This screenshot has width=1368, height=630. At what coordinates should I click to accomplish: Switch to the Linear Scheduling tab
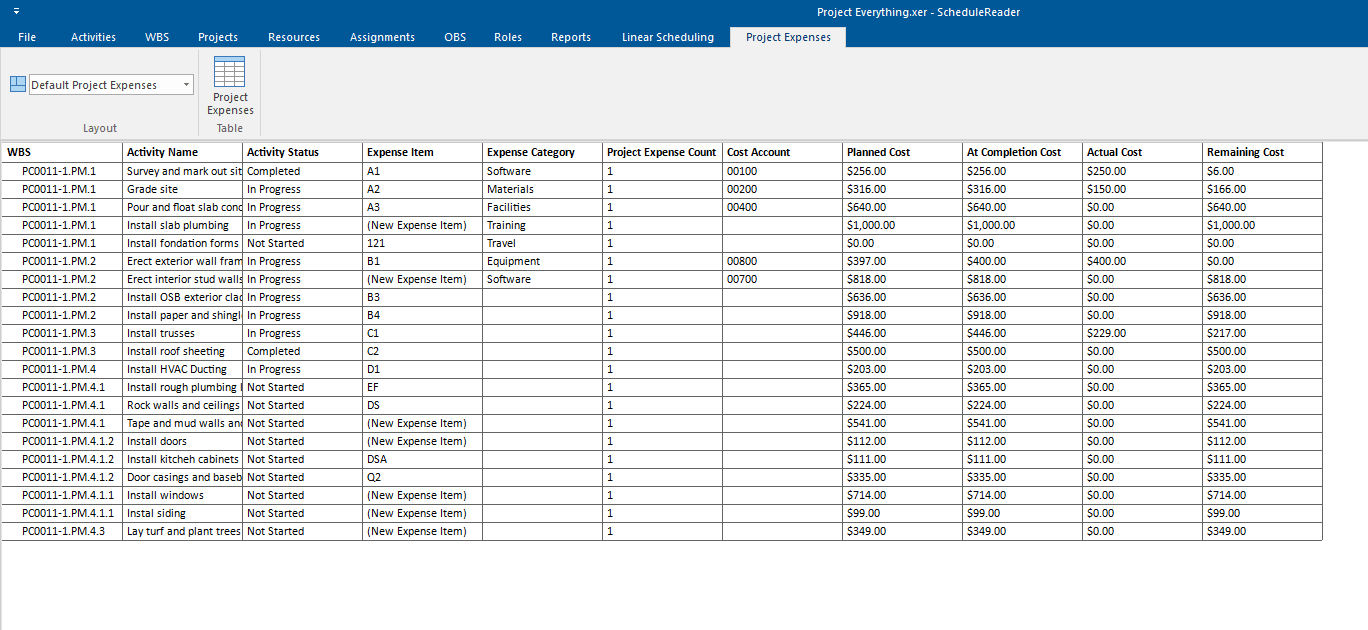coord(668,37)
